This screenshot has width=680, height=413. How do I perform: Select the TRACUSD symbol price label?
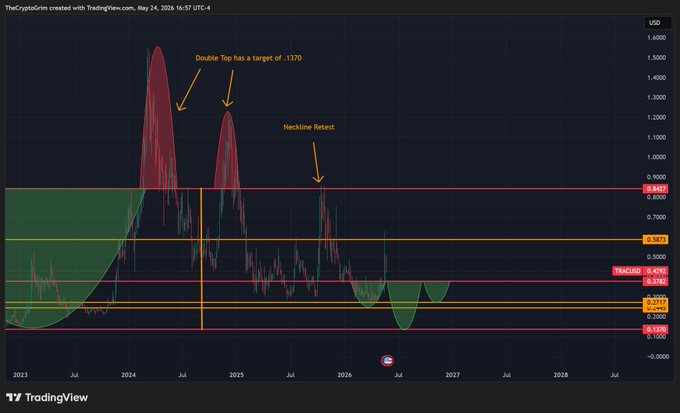(628, 271)
